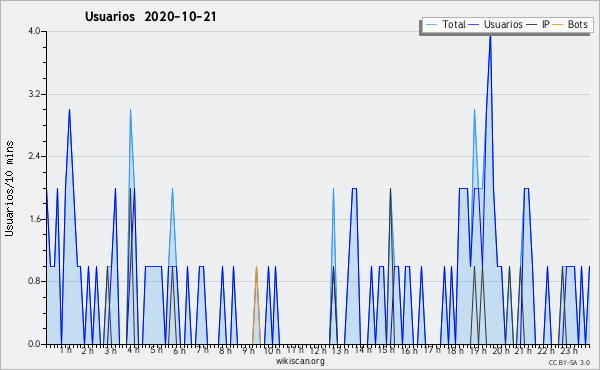Image resolution: width=600 pixels, height=370 pixels.
Task: Click the y-axis value 0.0
Action: [34, 344]
